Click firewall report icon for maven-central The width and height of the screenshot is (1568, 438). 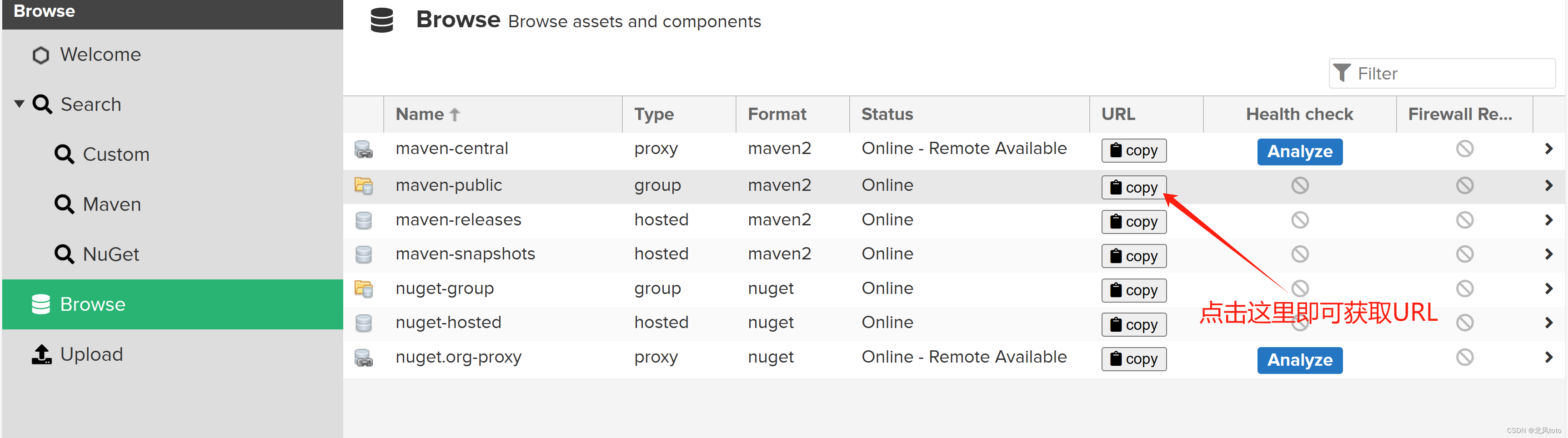pyautogui.click(x=1464, y=149)
